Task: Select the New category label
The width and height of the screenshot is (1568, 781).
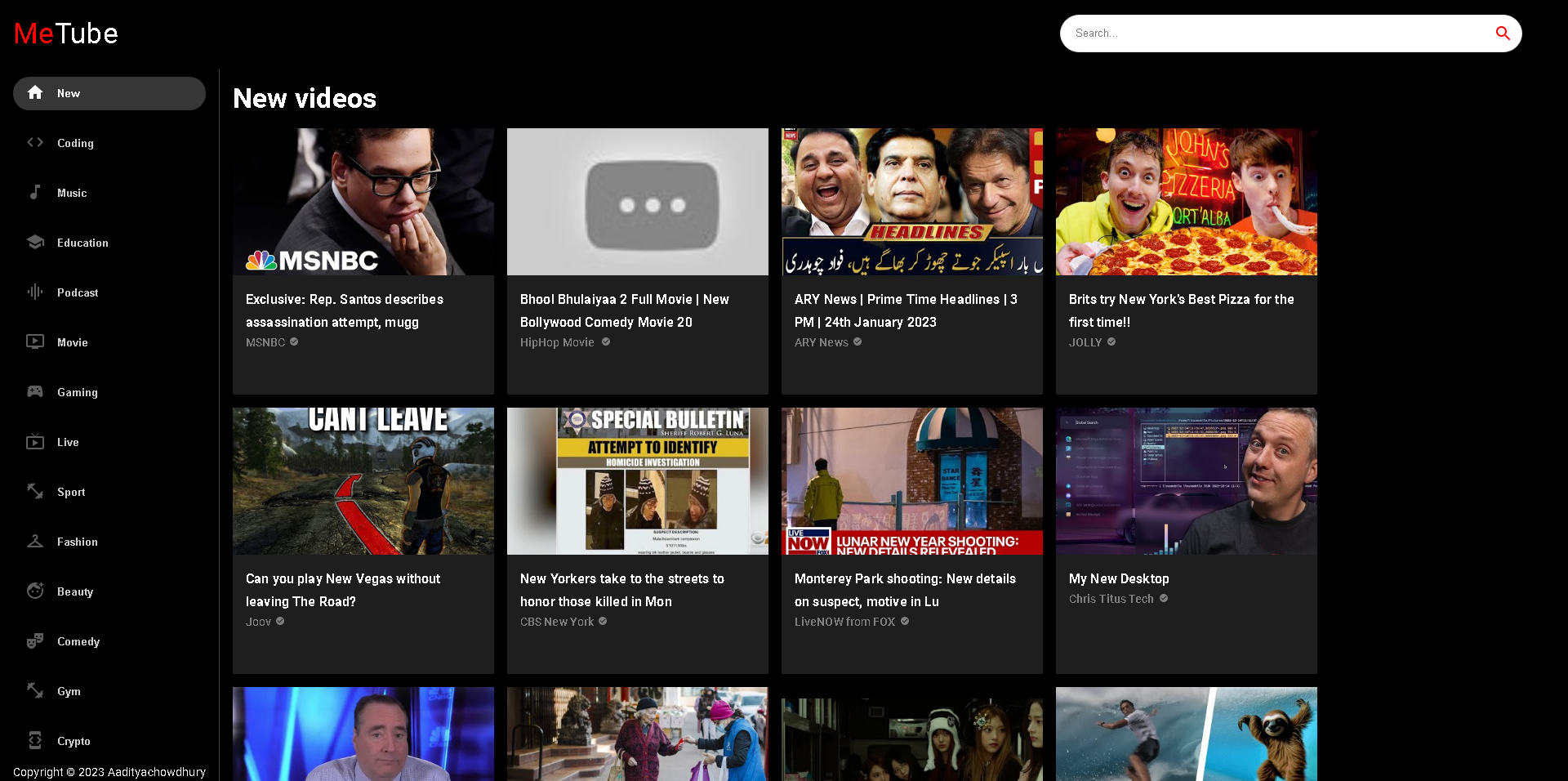Action: tap(69, 93)
